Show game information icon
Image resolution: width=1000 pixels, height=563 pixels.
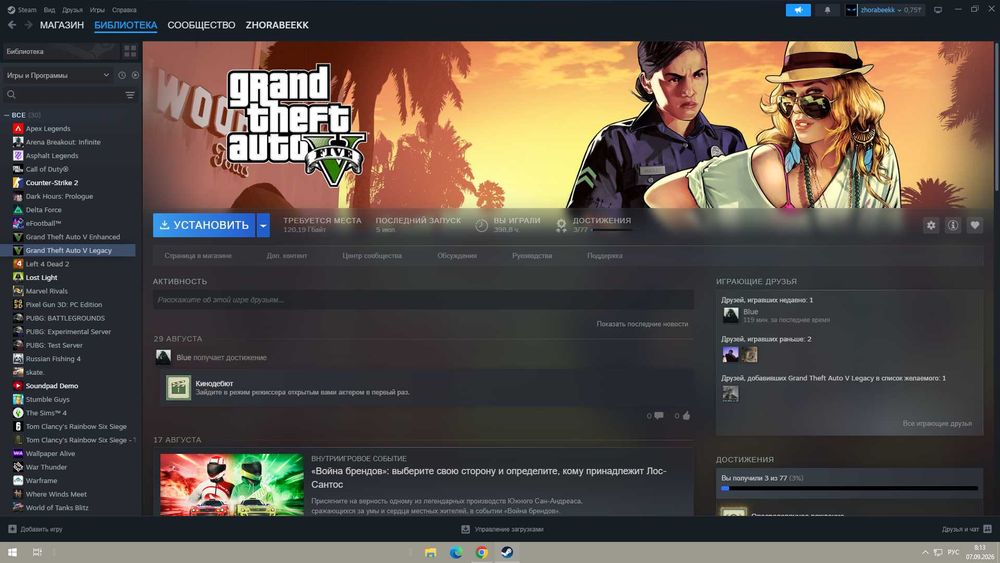pyautogui.click(x=953, y=225)
